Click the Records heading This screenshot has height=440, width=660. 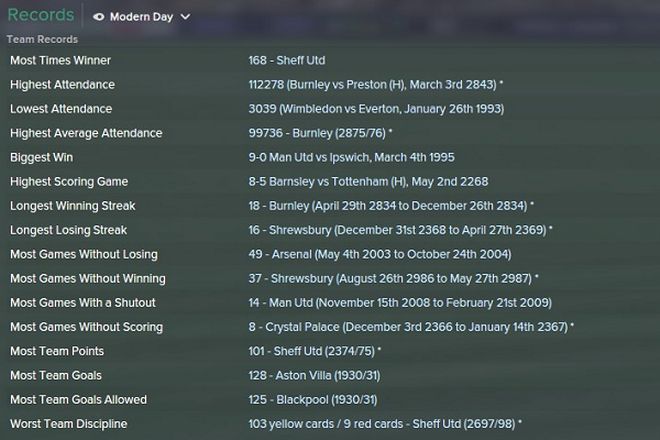tap(41, 15)
